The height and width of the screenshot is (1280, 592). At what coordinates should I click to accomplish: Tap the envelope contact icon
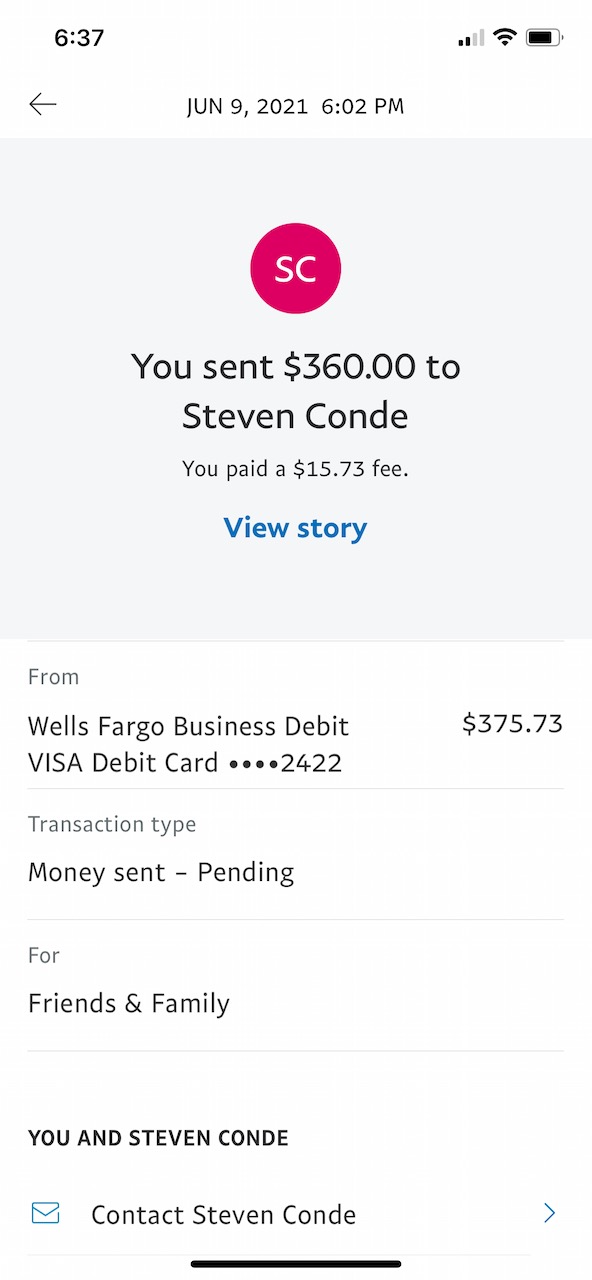click(45, 1214)
